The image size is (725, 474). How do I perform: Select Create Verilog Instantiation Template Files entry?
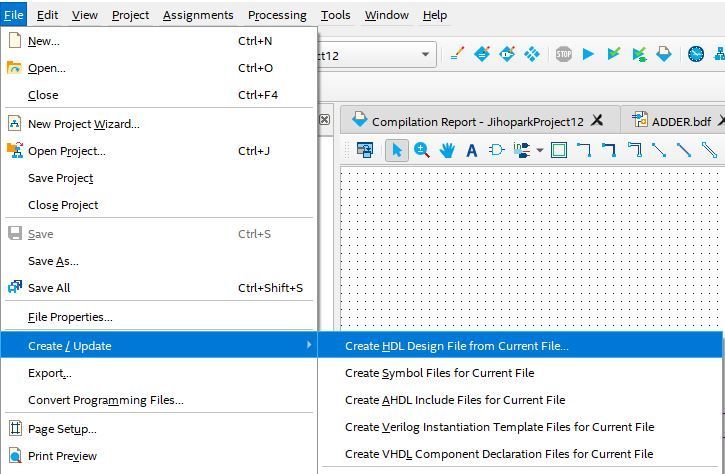pyautogui.click(x=520, y=426)
